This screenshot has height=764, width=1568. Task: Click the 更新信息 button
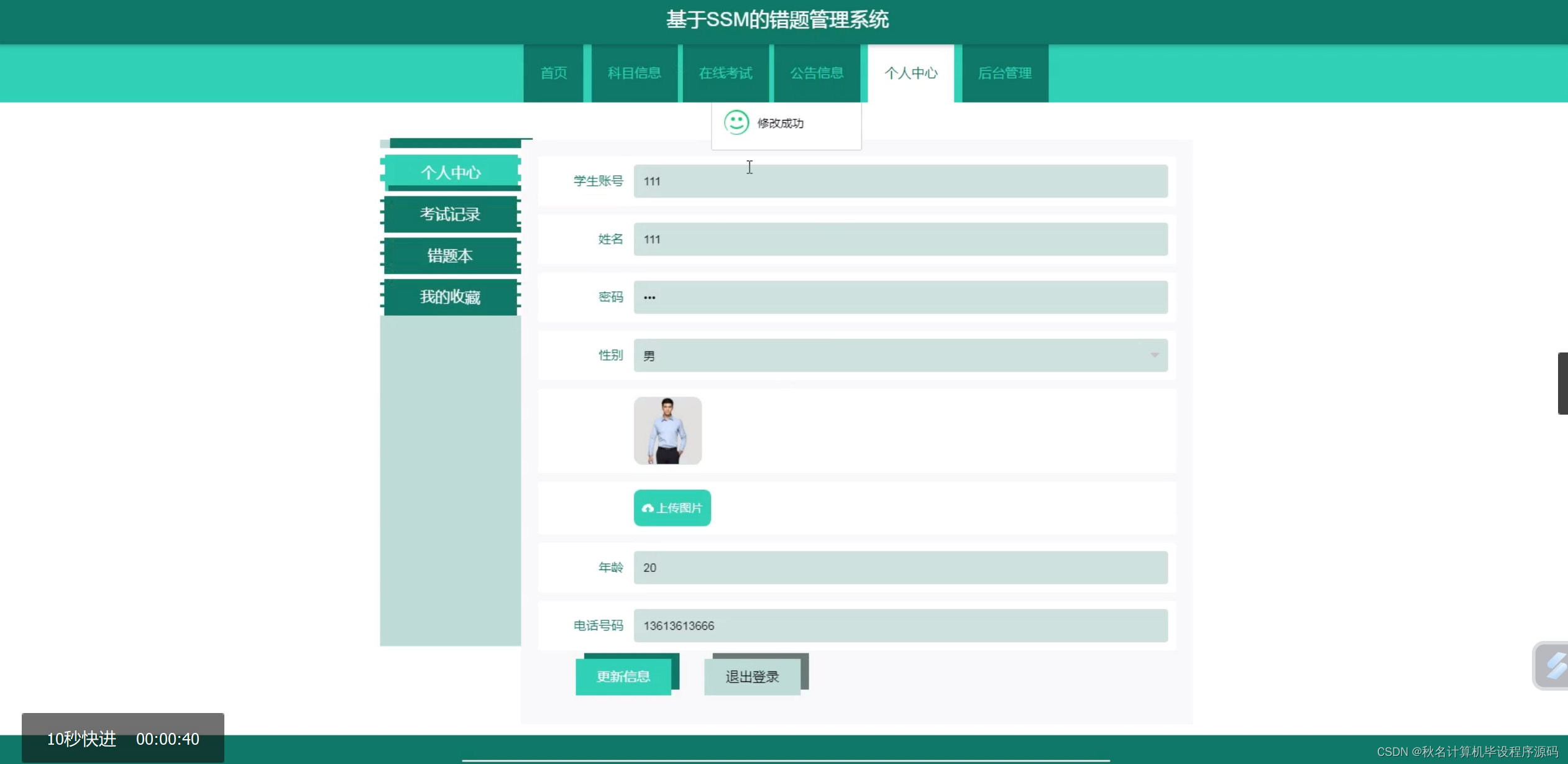coord(623,676)
